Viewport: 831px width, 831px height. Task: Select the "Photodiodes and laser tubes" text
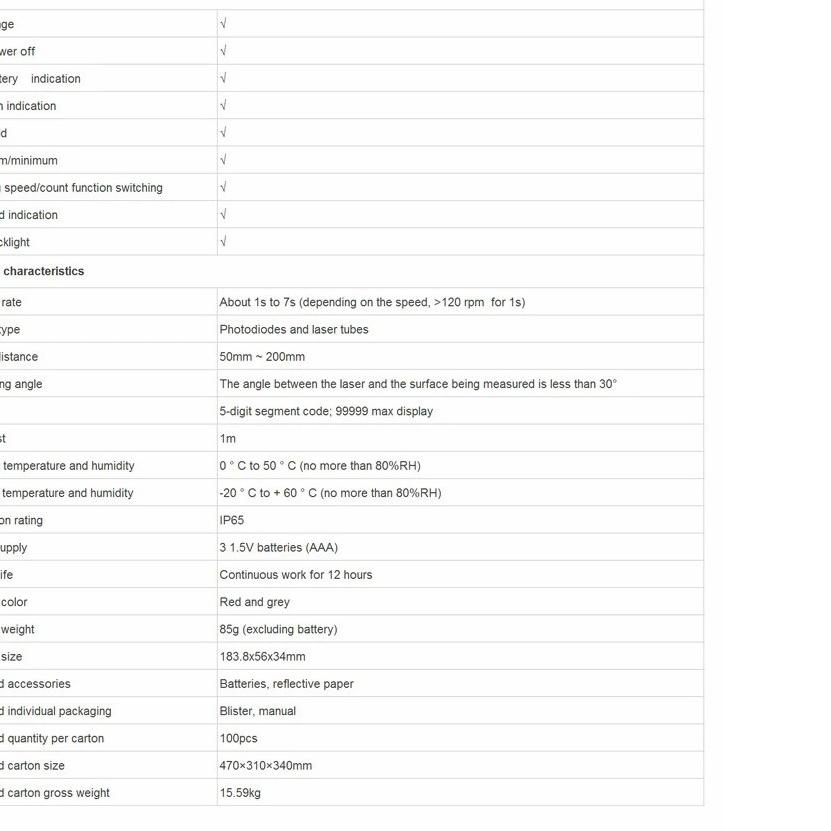294,329
